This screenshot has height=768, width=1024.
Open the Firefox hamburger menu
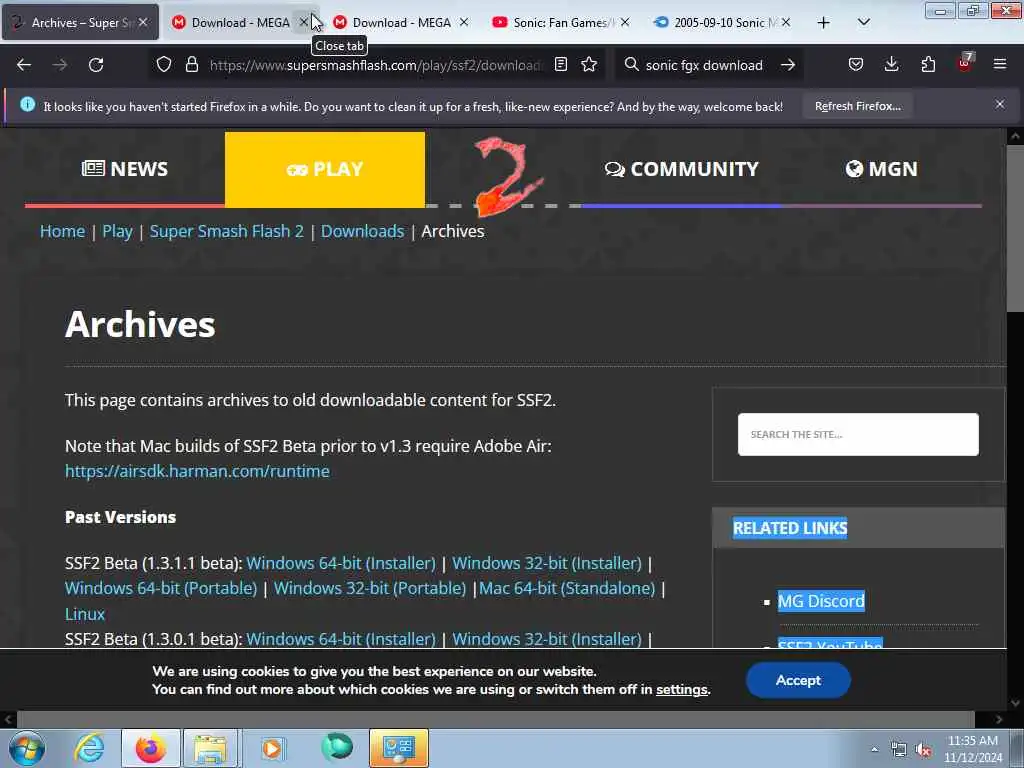coord(1000,65)
